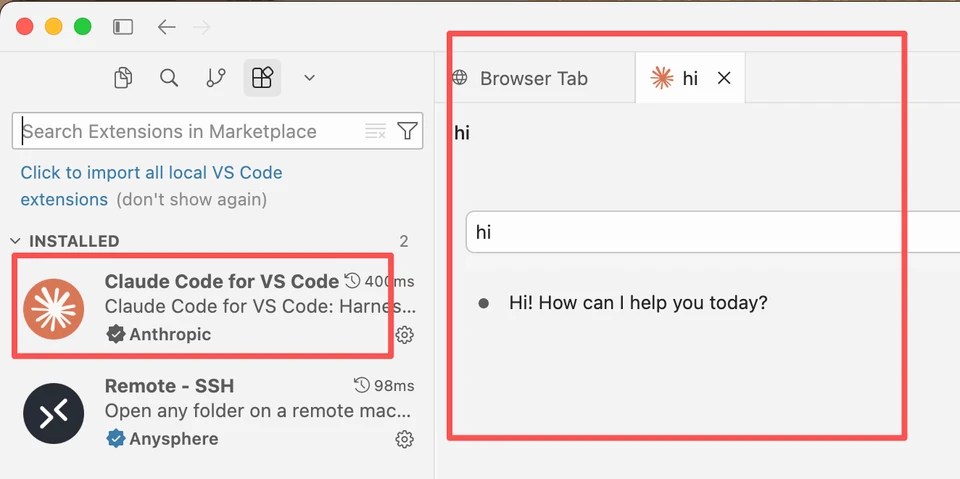Select the Extensions view icon

[262, 78]
